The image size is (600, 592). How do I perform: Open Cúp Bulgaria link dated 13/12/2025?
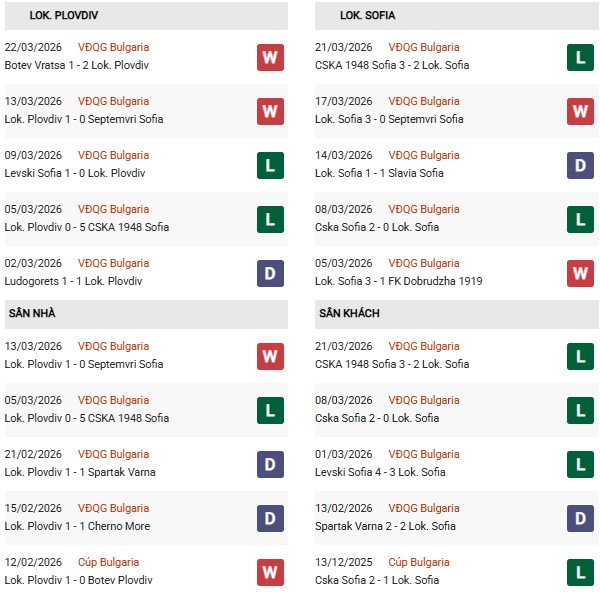pyautogui.click(x=420, y=562)
